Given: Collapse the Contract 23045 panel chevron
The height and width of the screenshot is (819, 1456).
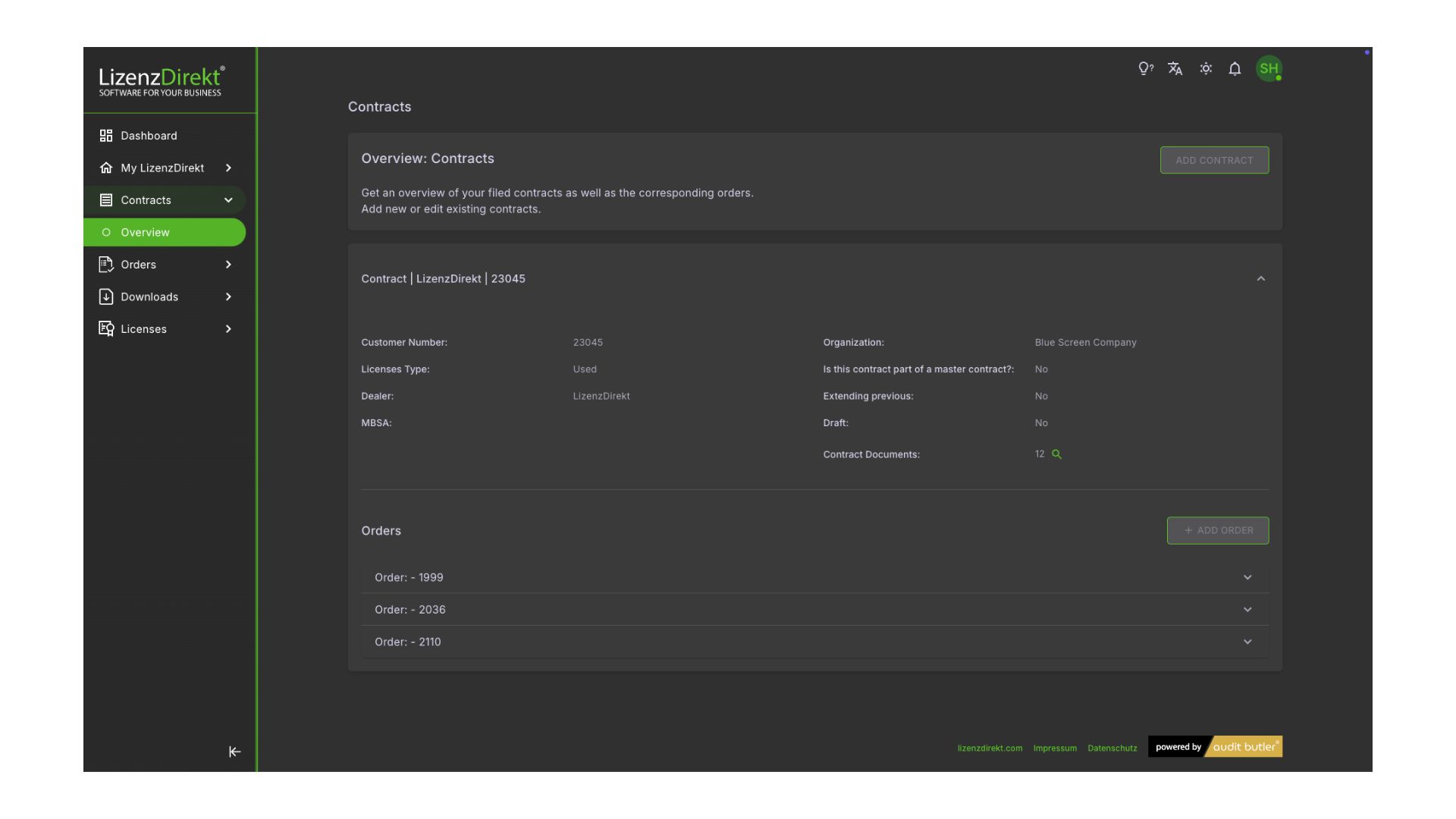Looking at the screenshot, I should pos(1261,279).
